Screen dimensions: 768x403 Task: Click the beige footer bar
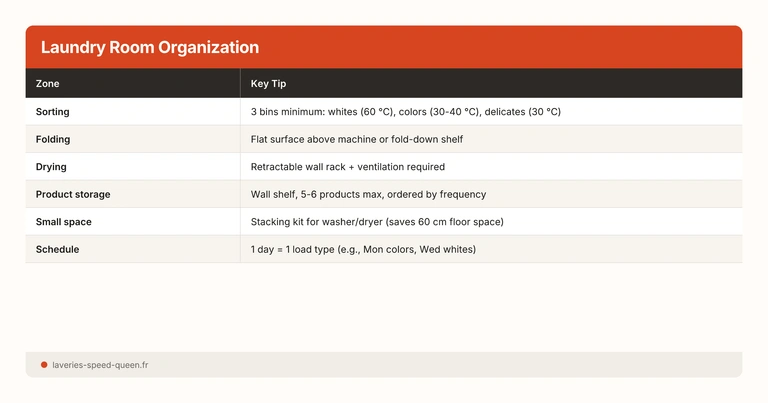[450, 365]
